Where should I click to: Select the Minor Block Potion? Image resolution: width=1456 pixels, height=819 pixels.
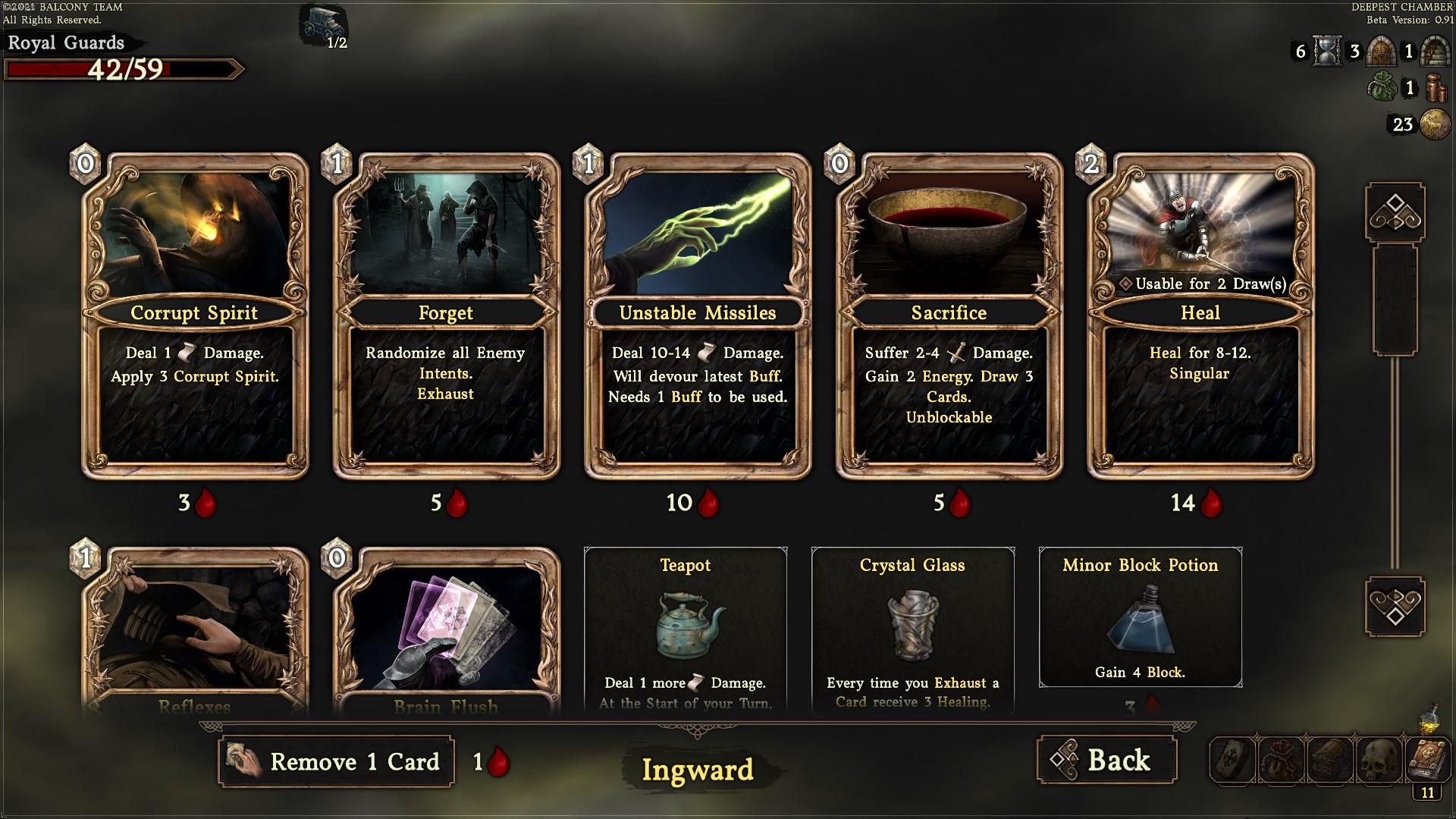[x=1140, y=617]
